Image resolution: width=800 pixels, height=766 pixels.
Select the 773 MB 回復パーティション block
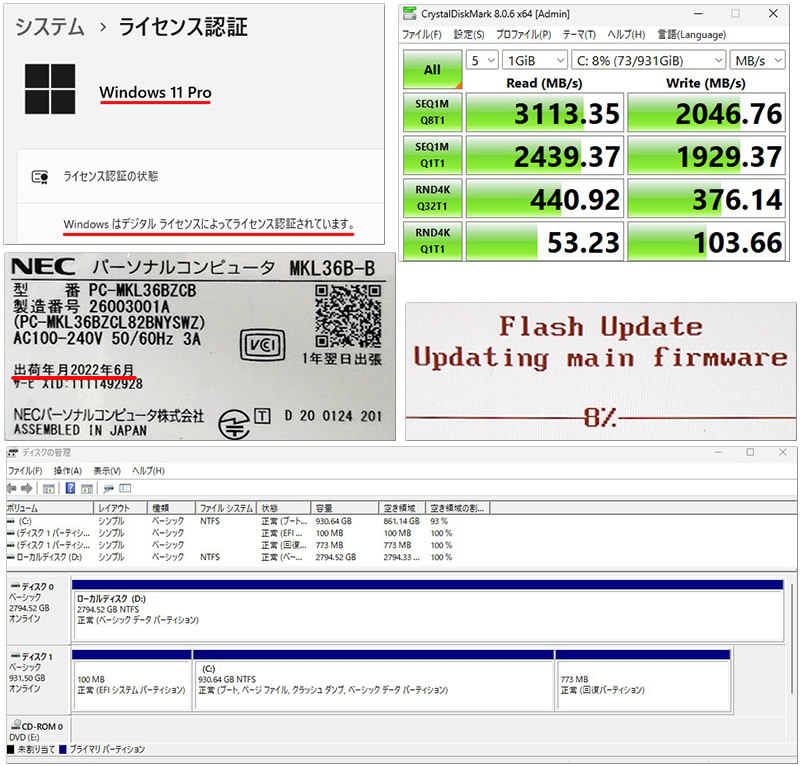pyautogui.click(x=643, y=680)
